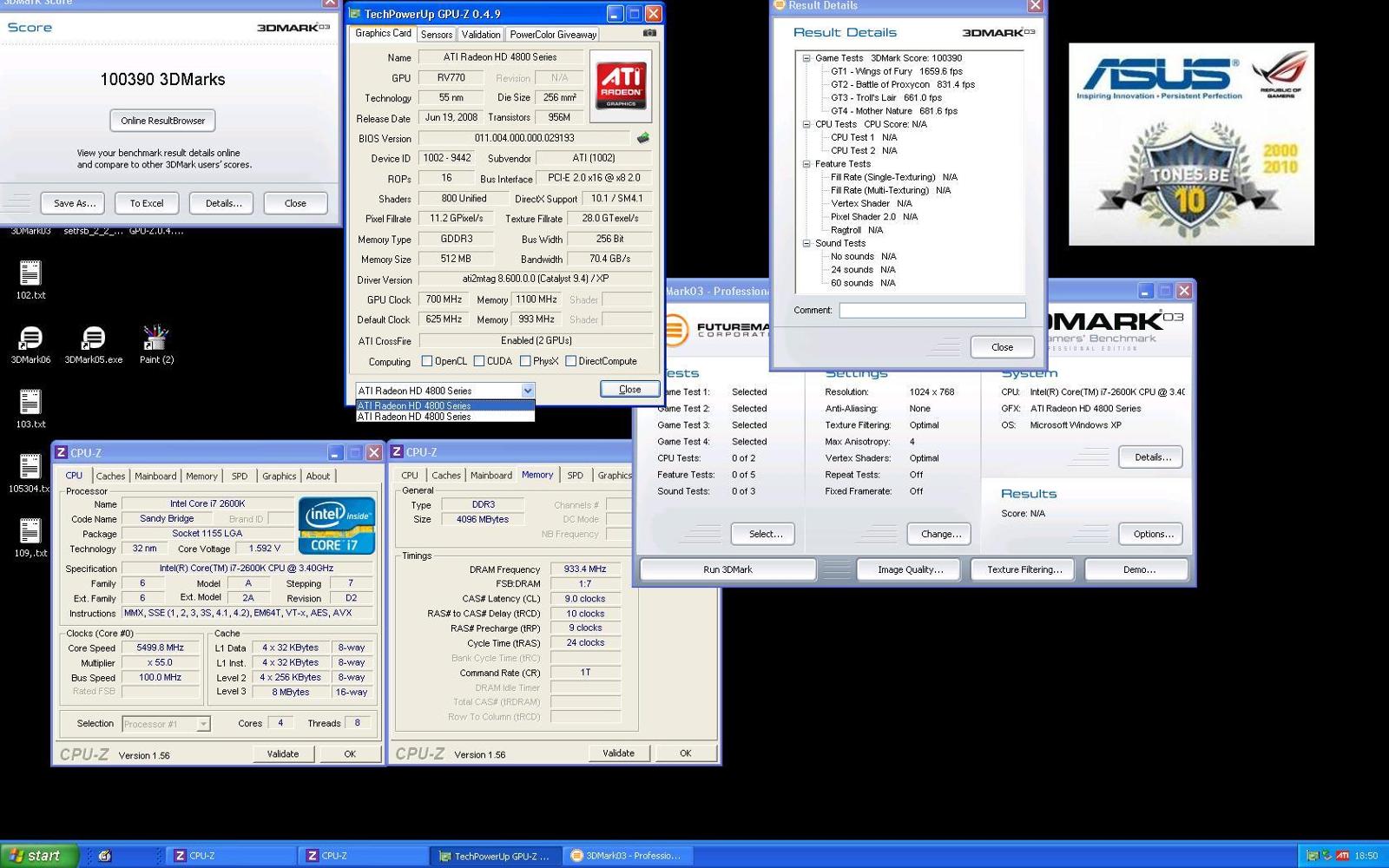
Task: Click the Image Quality... button
Action: pyautogui.click(x=910, y=569)
